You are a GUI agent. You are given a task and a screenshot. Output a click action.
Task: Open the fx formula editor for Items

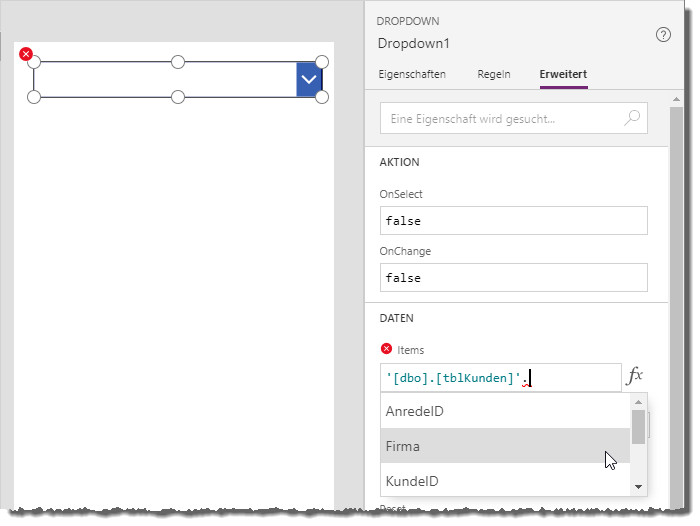point(634,377)
